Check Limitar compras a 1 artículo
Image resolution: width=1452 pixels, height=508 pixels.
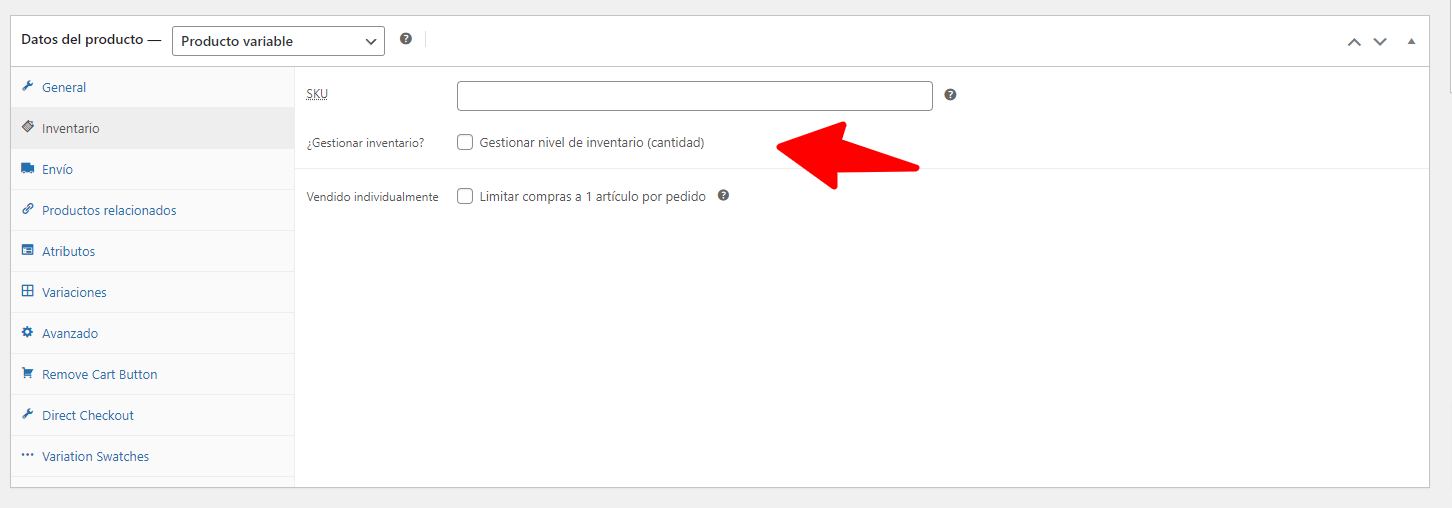(x=465, y=196)
